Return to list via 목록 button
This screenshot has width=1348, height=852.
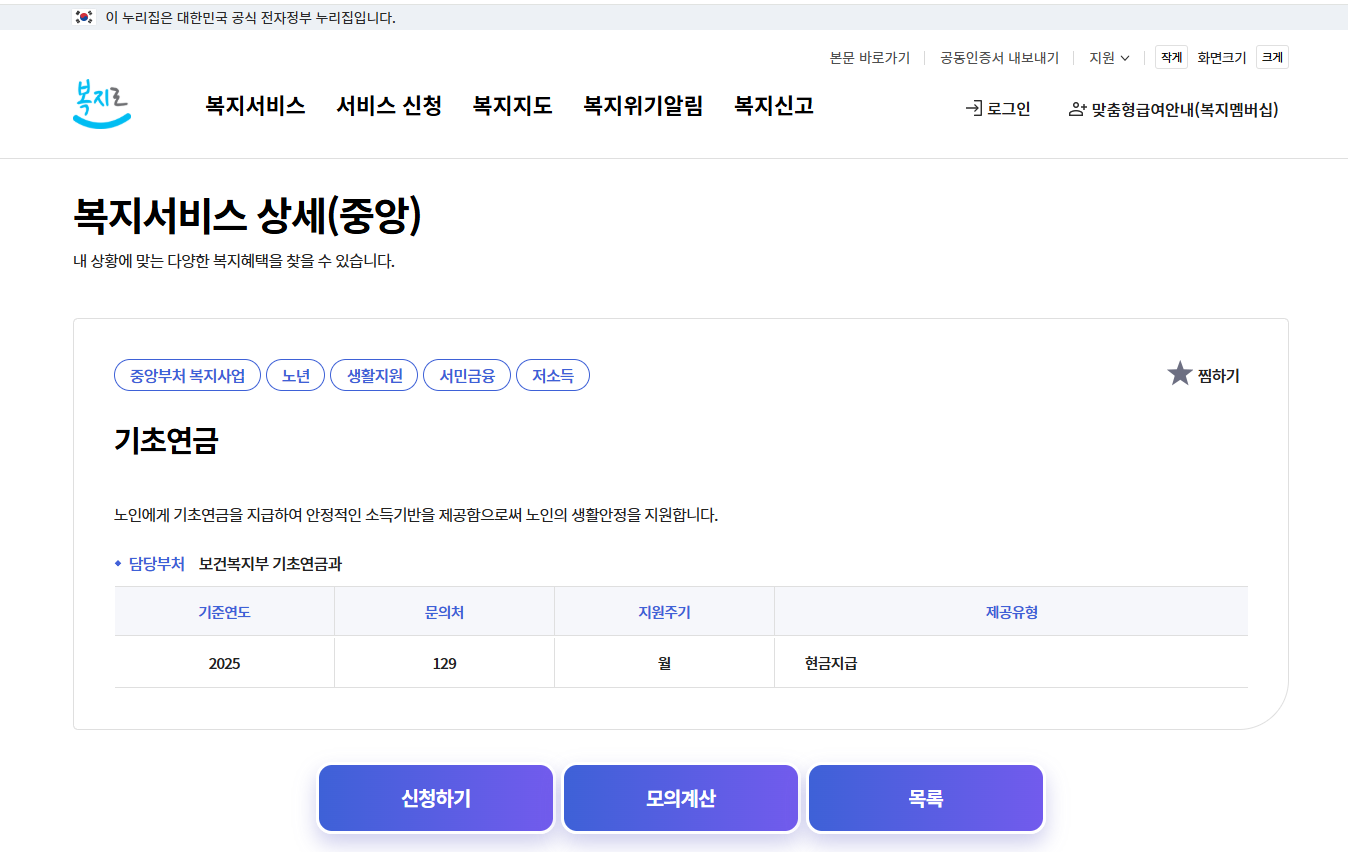click(x=925, y=797)
